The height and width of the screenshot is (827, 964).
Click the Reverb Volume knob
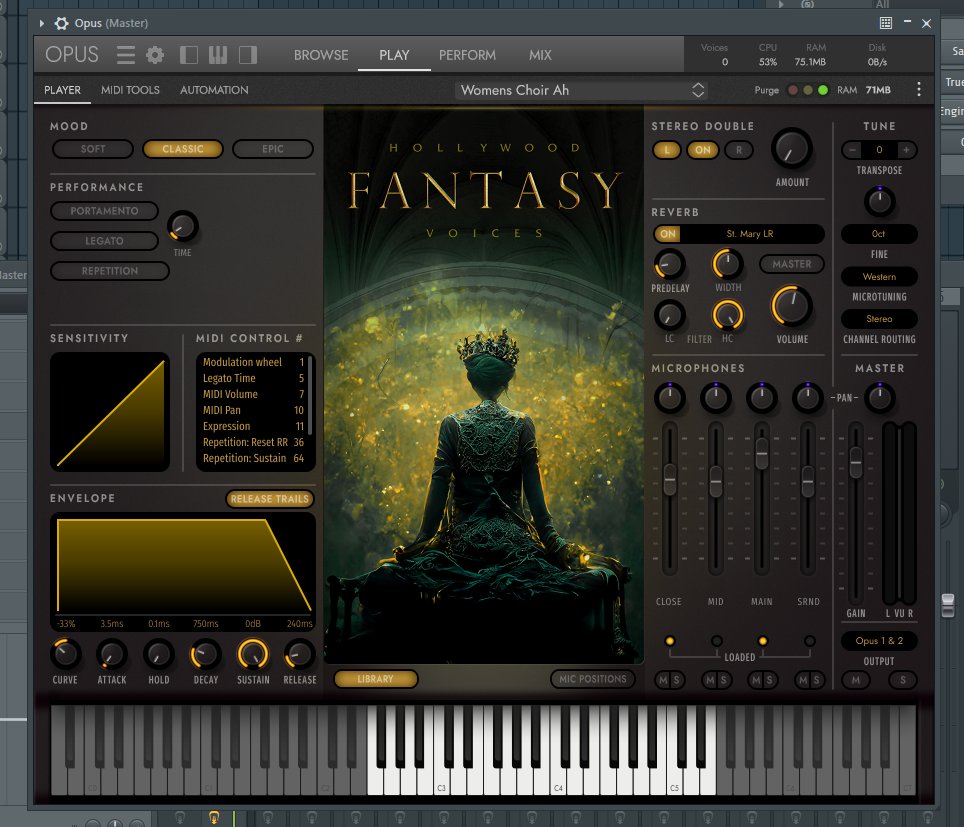(792, 306)
